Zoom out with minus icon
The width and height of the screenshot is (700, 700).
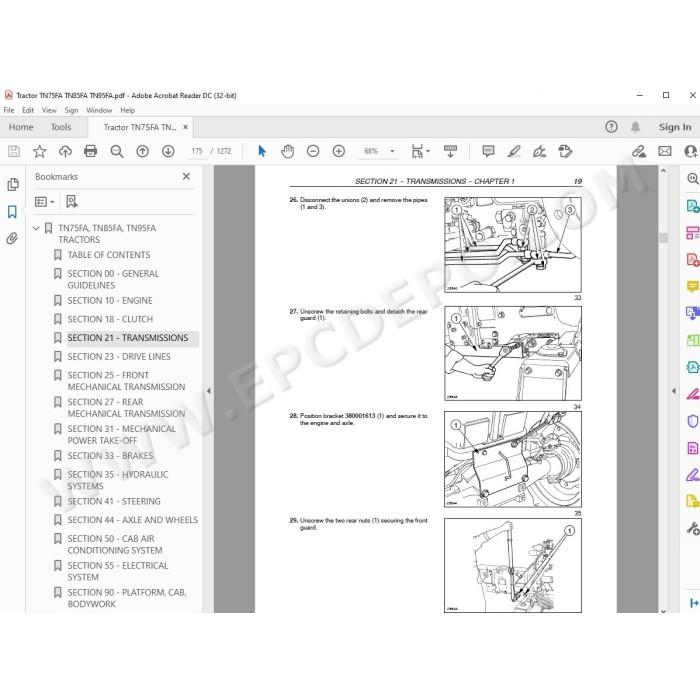pyautogui.click(x=313, y=151)
